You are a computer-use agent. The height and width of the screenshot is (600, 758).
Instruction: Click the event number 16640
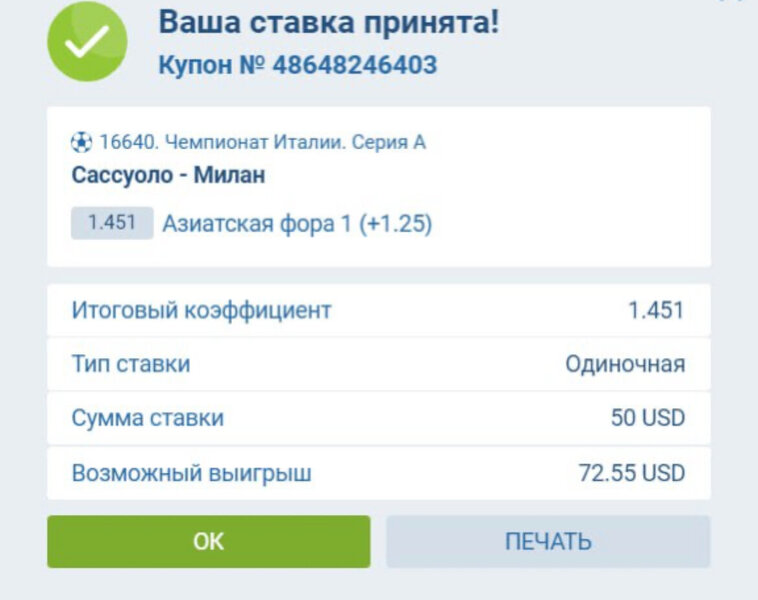[128, 142]
